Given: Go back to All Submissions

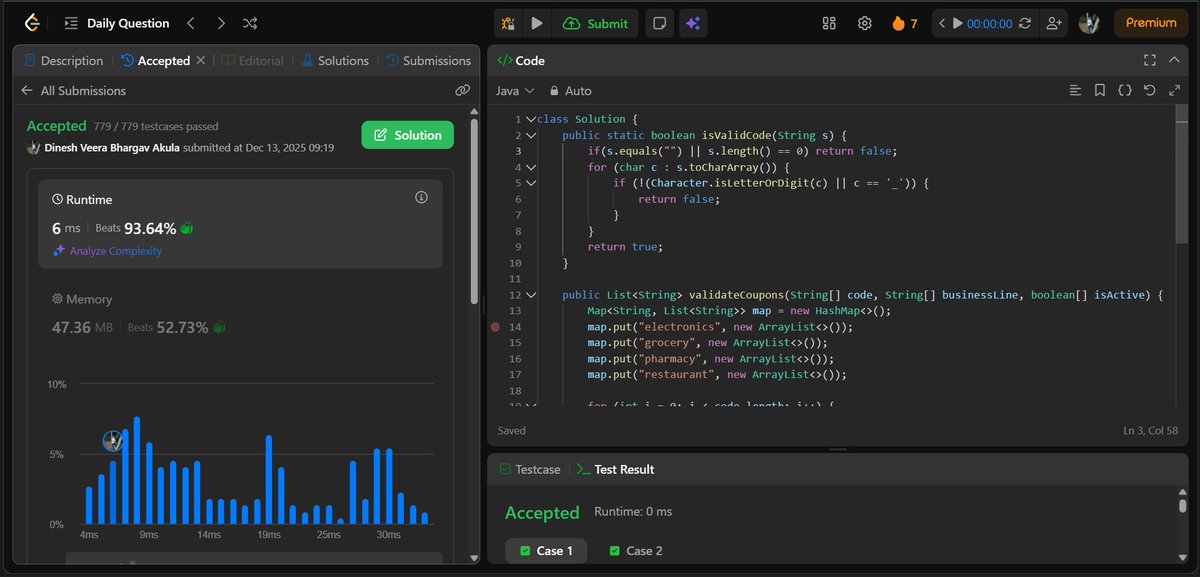Looking at the screenshot, I should click(x=73, y=90).
